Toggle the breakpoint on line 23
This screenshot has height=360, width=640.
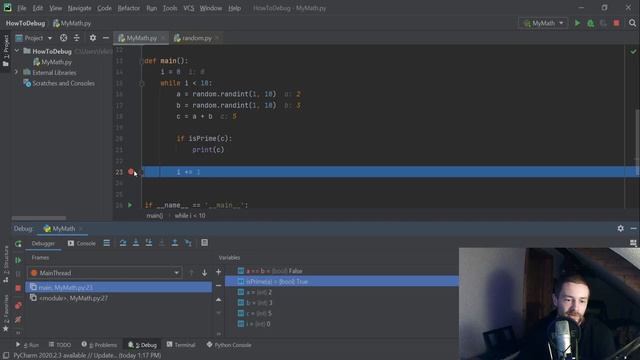(x=131, y=172)
